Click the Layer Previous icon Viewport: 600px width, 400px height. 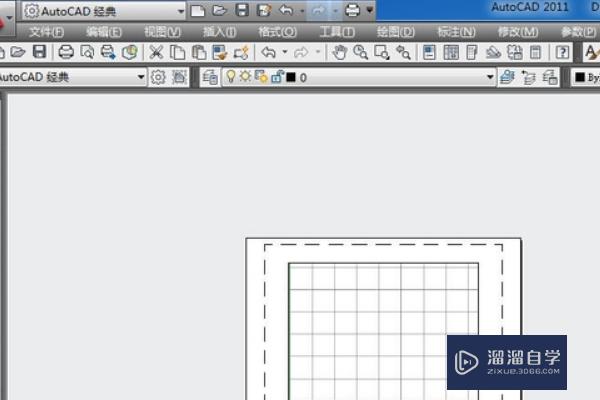529,77
